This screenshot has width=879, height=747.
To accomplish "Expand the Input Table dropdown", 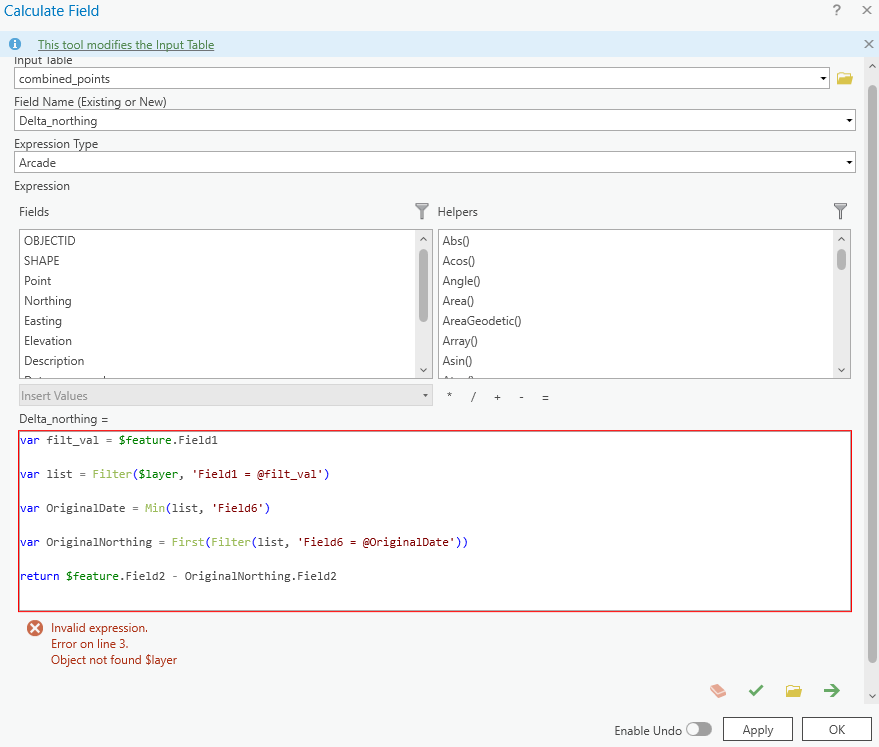I will pos(823,78).
